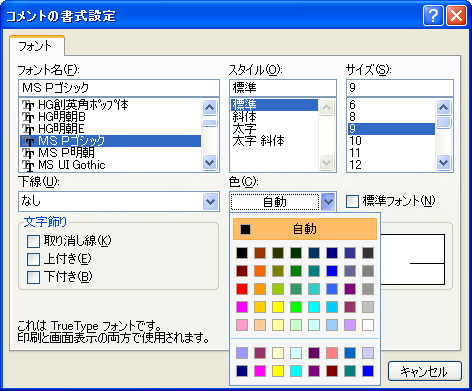Select the MS P明朝 font
This screenshot has height=391, width=472.
(110, 153)
